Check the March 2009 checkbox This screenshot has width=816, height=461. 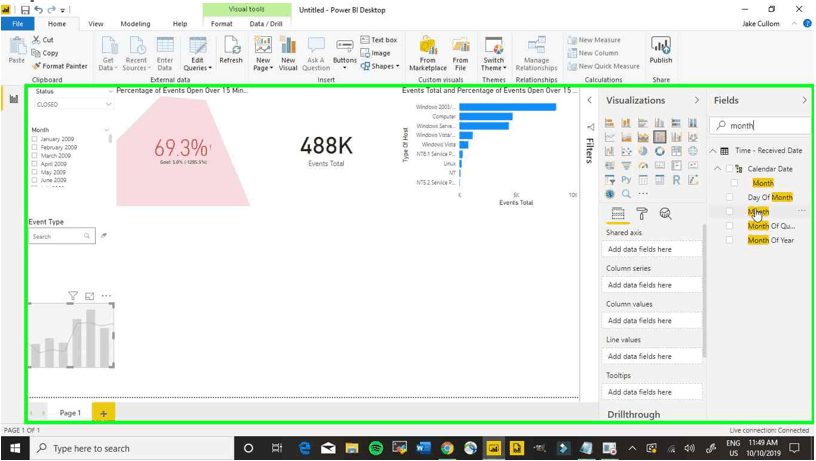[34, 156]
